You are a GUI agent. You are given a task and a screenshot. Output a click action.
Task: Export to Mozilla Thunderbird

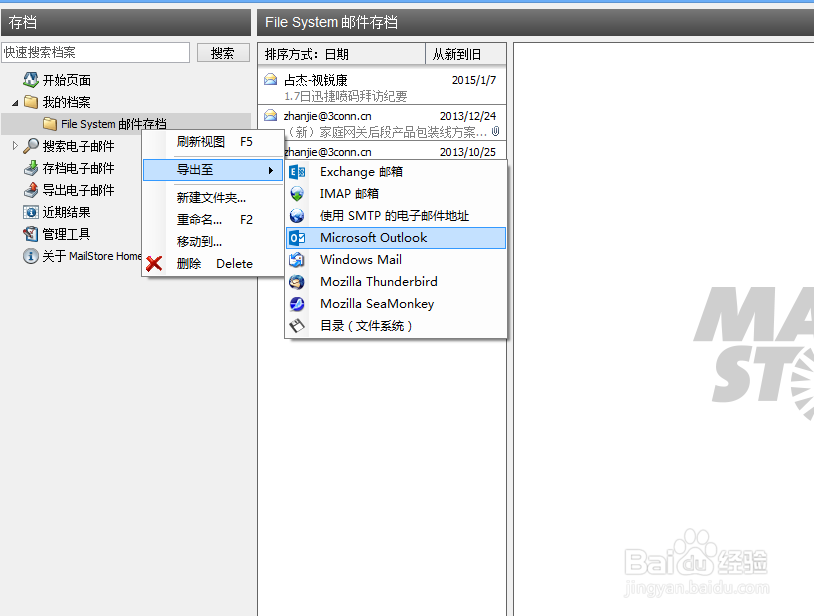[396, 282]
